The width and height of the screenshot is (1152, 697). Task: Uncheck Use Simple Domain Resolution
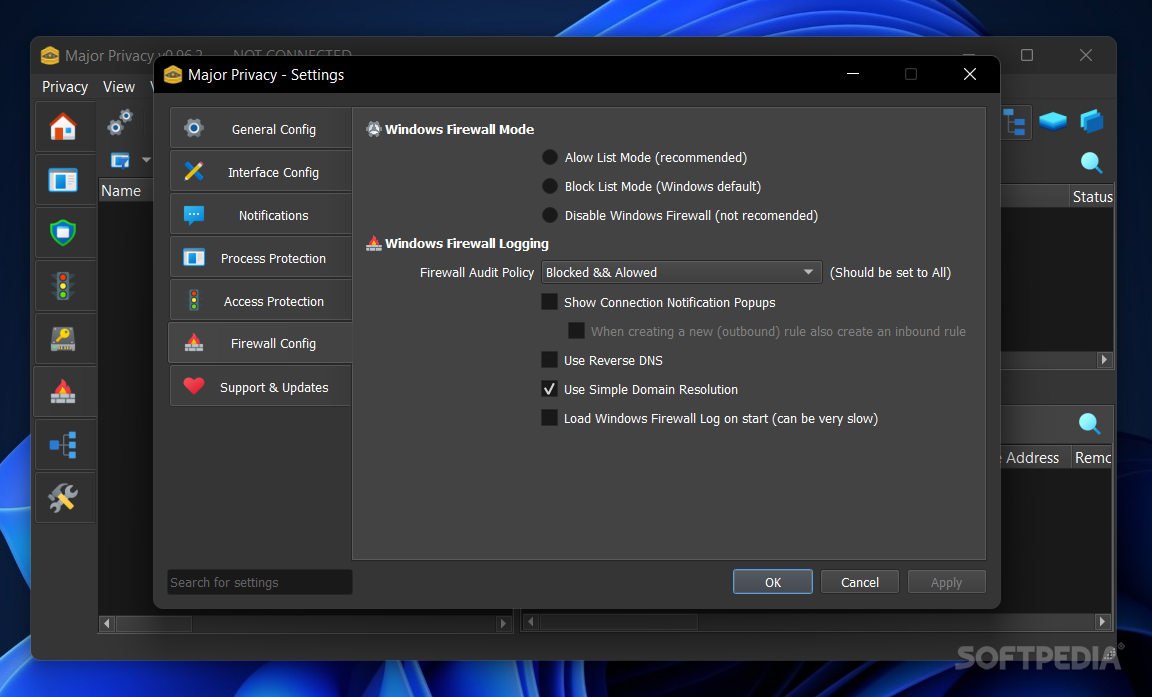pos(549,389)
